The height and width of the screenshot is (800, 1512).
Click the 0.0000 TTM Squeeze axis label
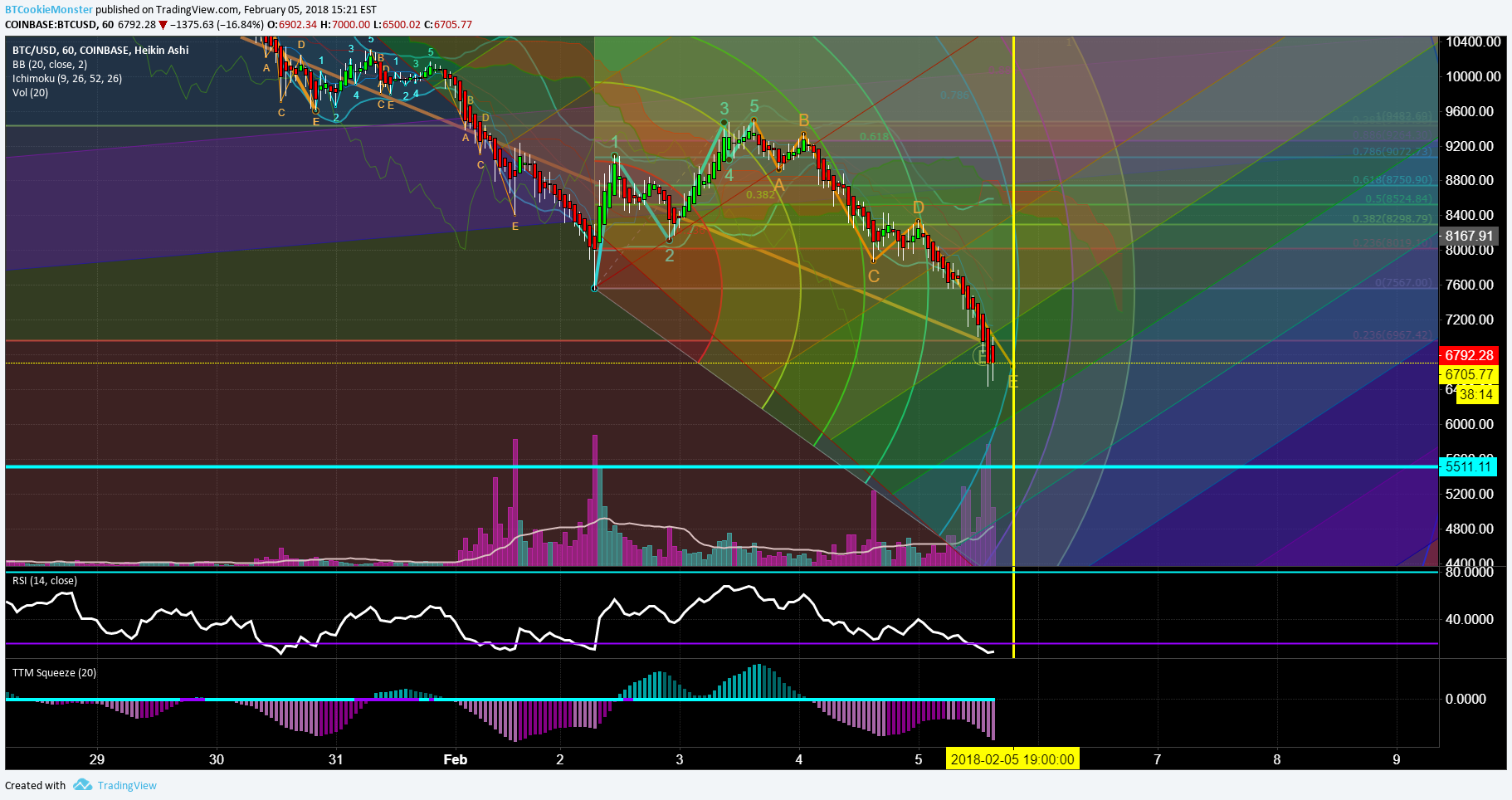(1466, 699)
